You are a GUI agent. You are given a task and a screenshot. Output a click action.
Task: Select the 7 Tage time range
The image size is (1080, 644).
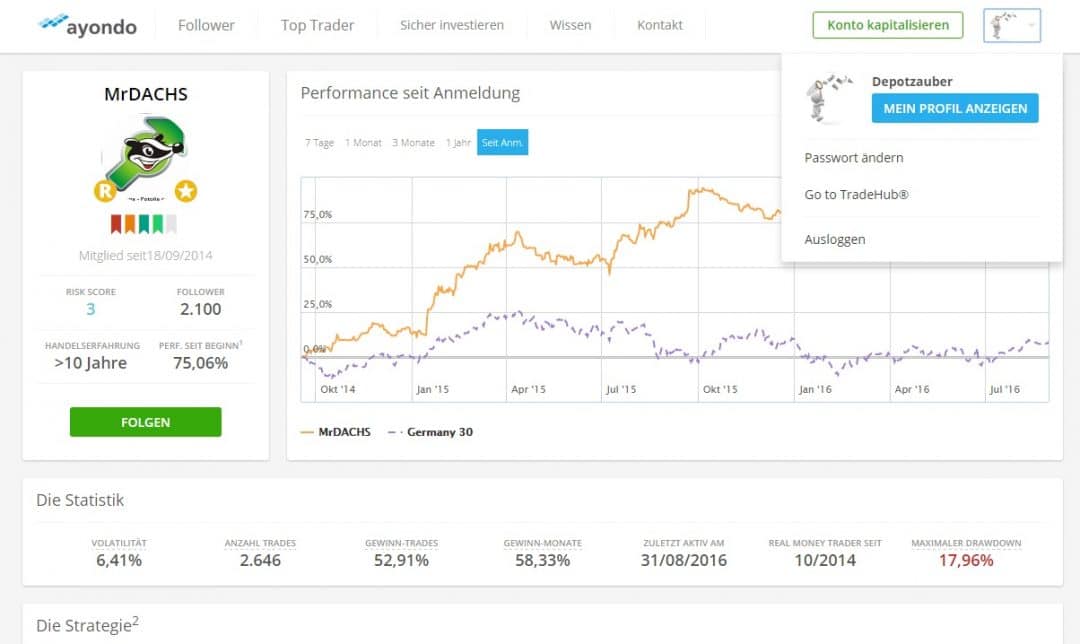coord(319,143)
